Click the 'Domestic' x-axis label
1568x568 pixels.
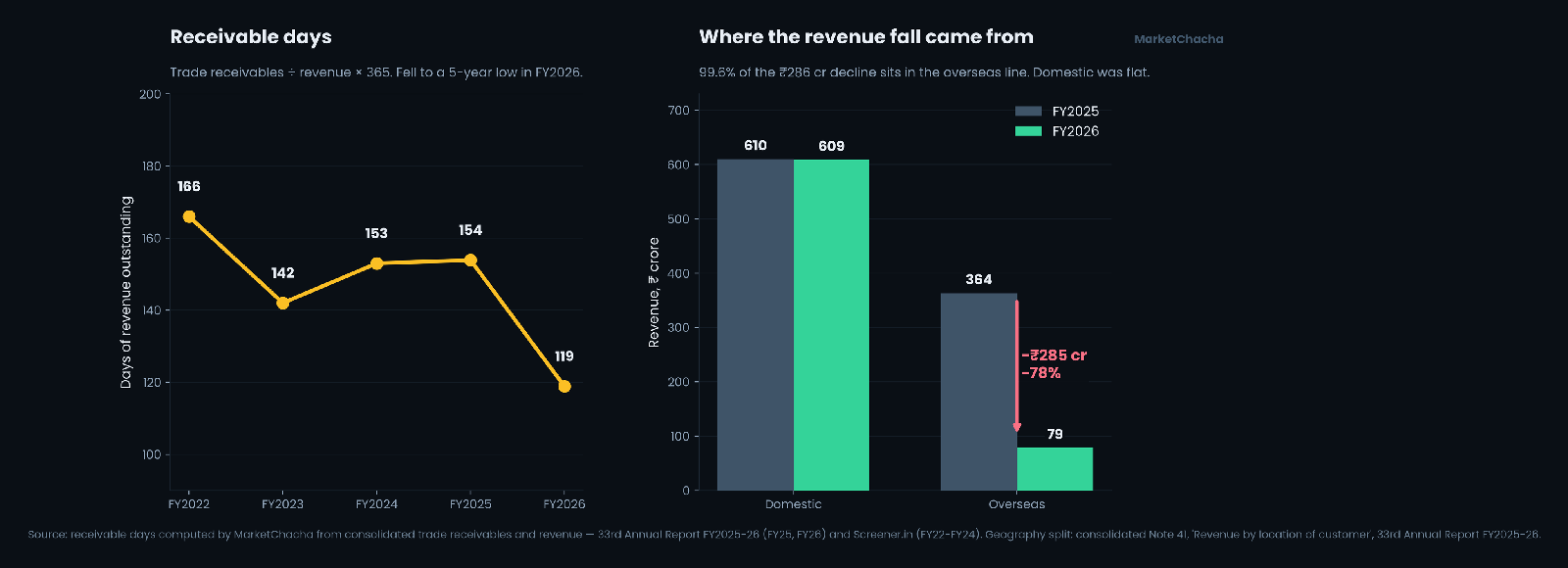pyautogui.click(x=794, y=504)
